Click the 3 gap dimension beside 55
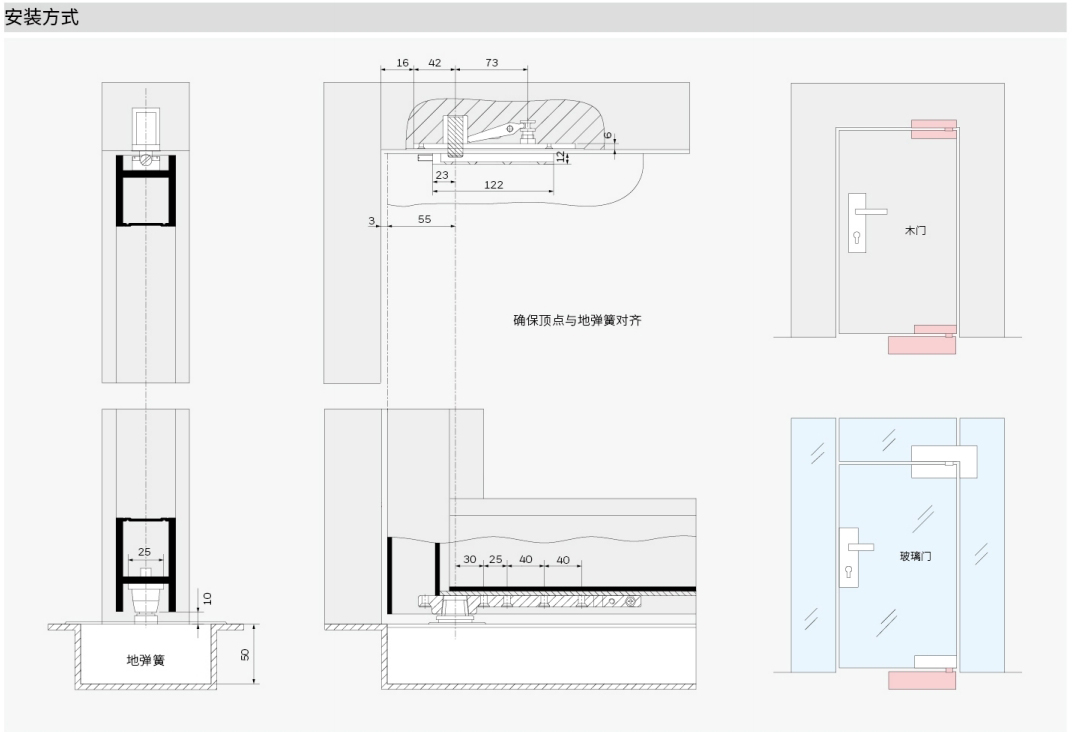 pyautogui.click(x=371, y=220)
